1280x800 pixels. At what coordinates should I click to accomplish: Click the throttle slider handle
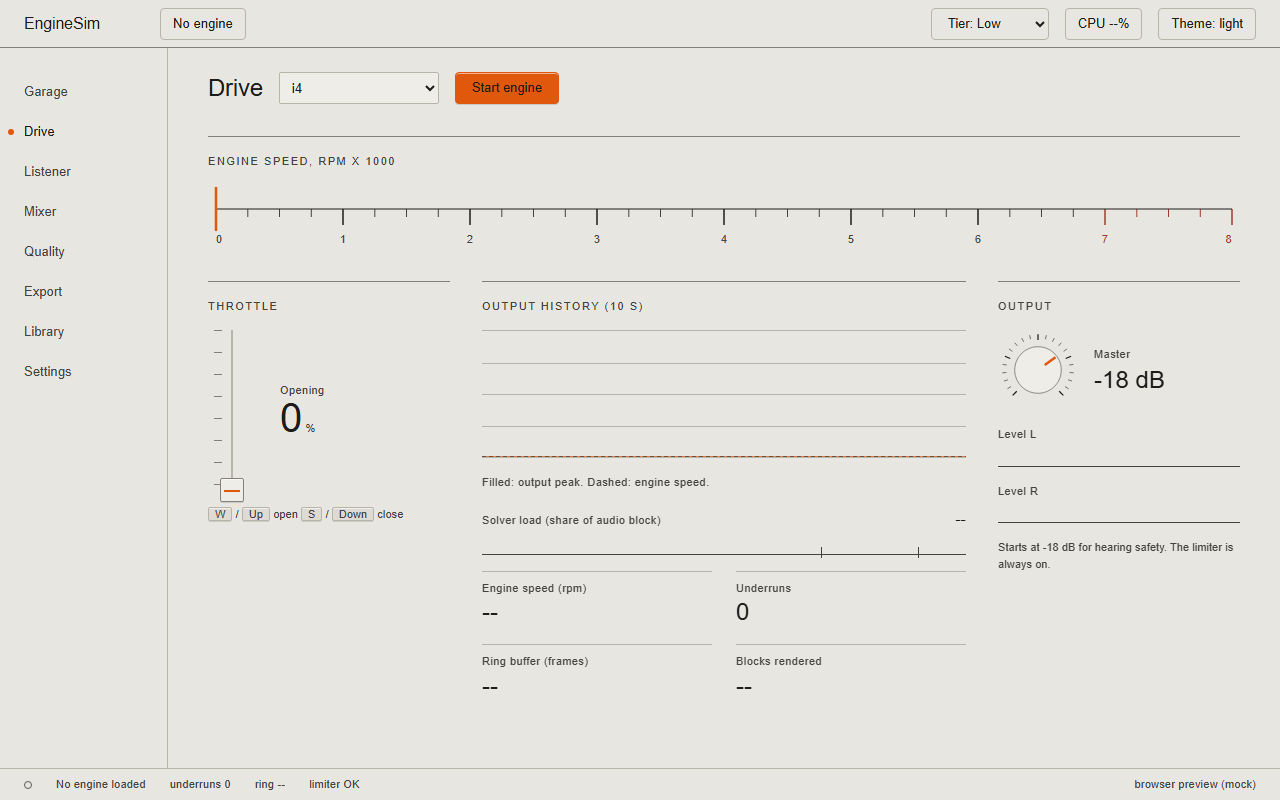click(x=232, y=490)
